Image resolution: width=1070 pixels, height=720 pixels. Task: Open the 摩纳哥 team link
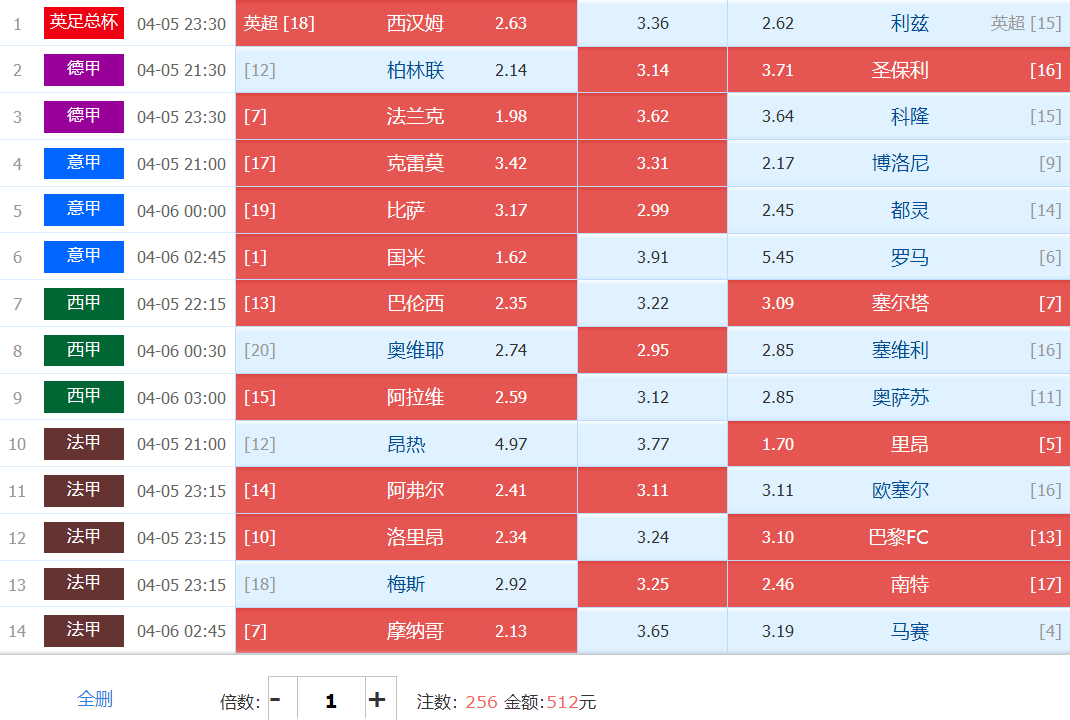coord(415,631)
